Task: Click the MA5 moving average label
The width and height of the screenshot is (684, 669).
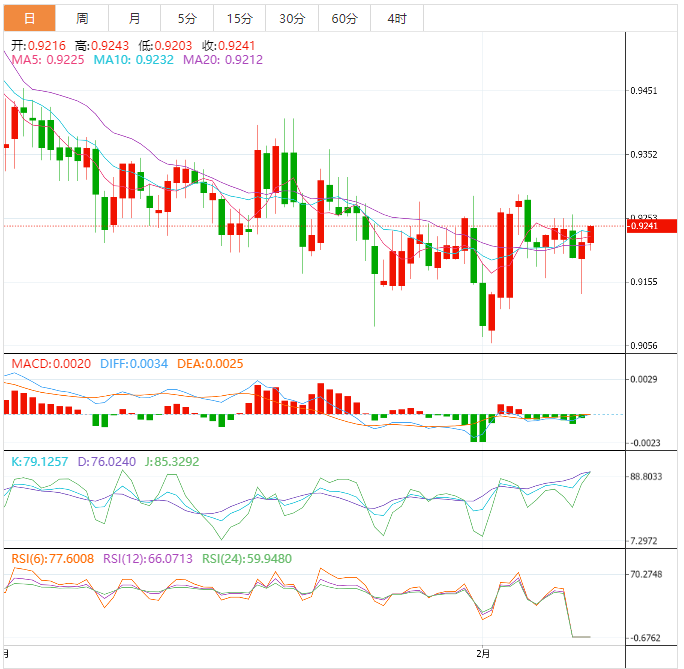Action: click(x=48, y=60)
